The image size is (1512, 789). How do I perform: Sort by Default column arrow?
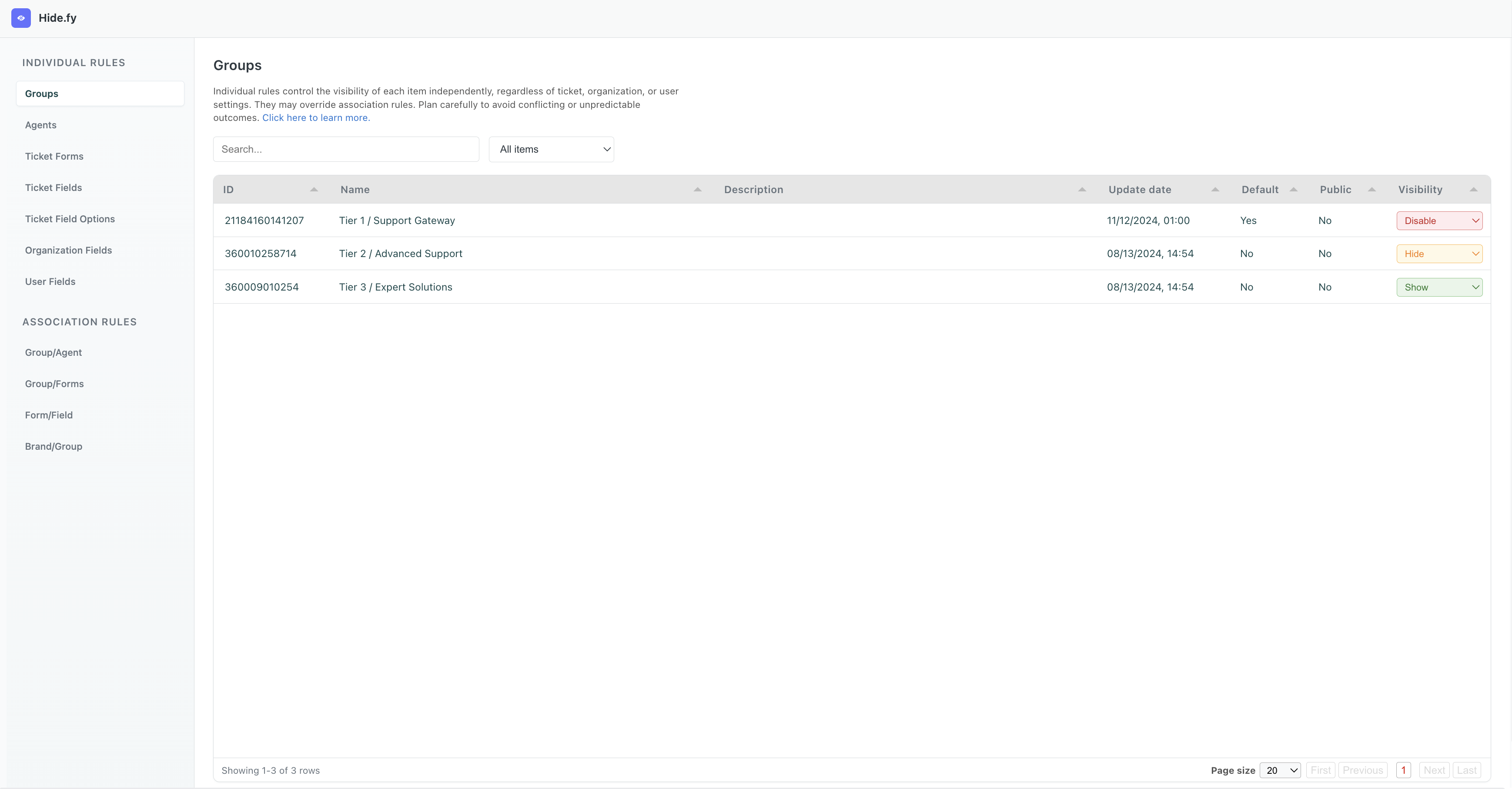[1294, 190]
